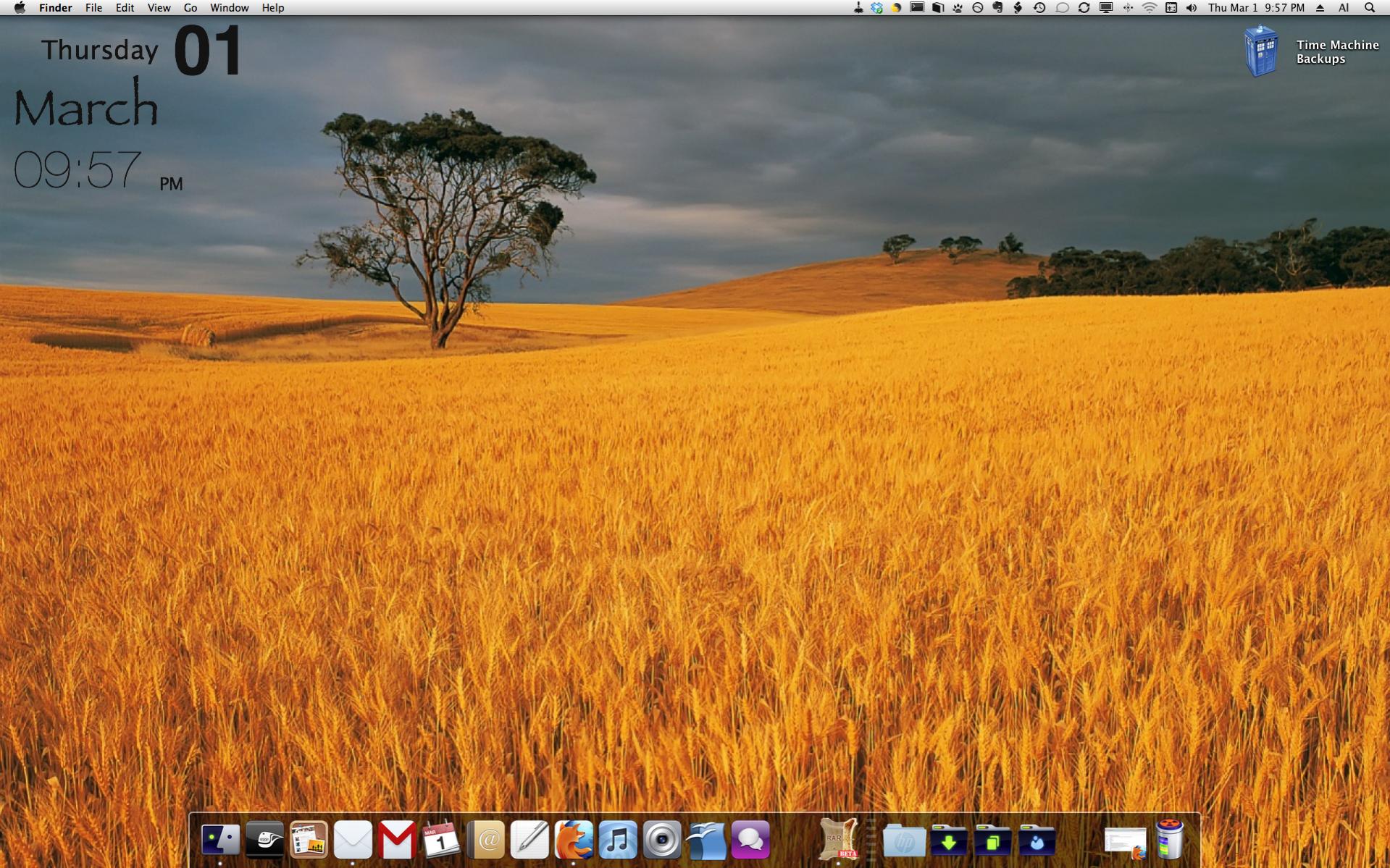Launch the black sneaker app in dock
1390x868 pixels.
point(264,840)
